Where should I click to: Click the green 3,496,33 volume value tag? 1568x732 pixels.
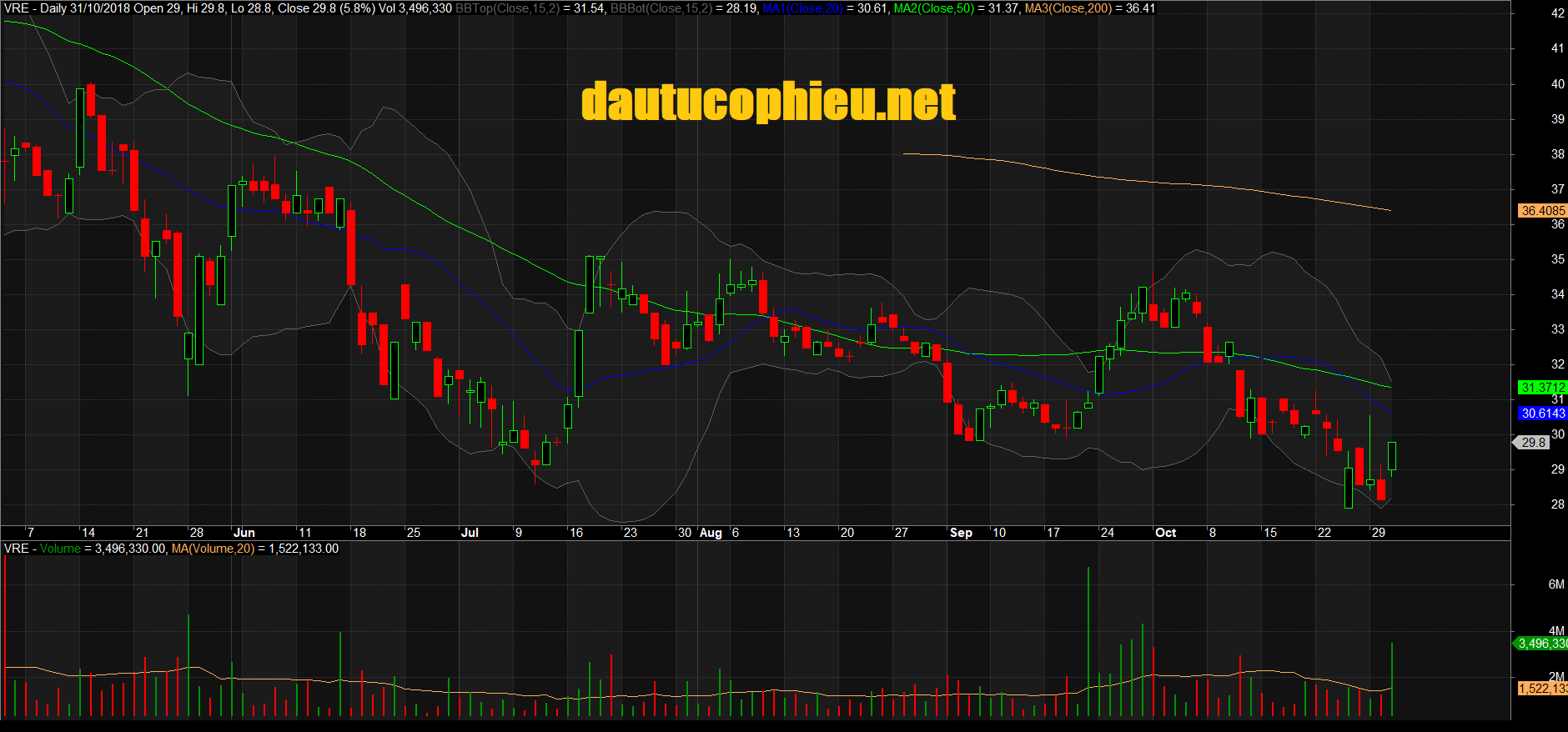(1541, 644)
